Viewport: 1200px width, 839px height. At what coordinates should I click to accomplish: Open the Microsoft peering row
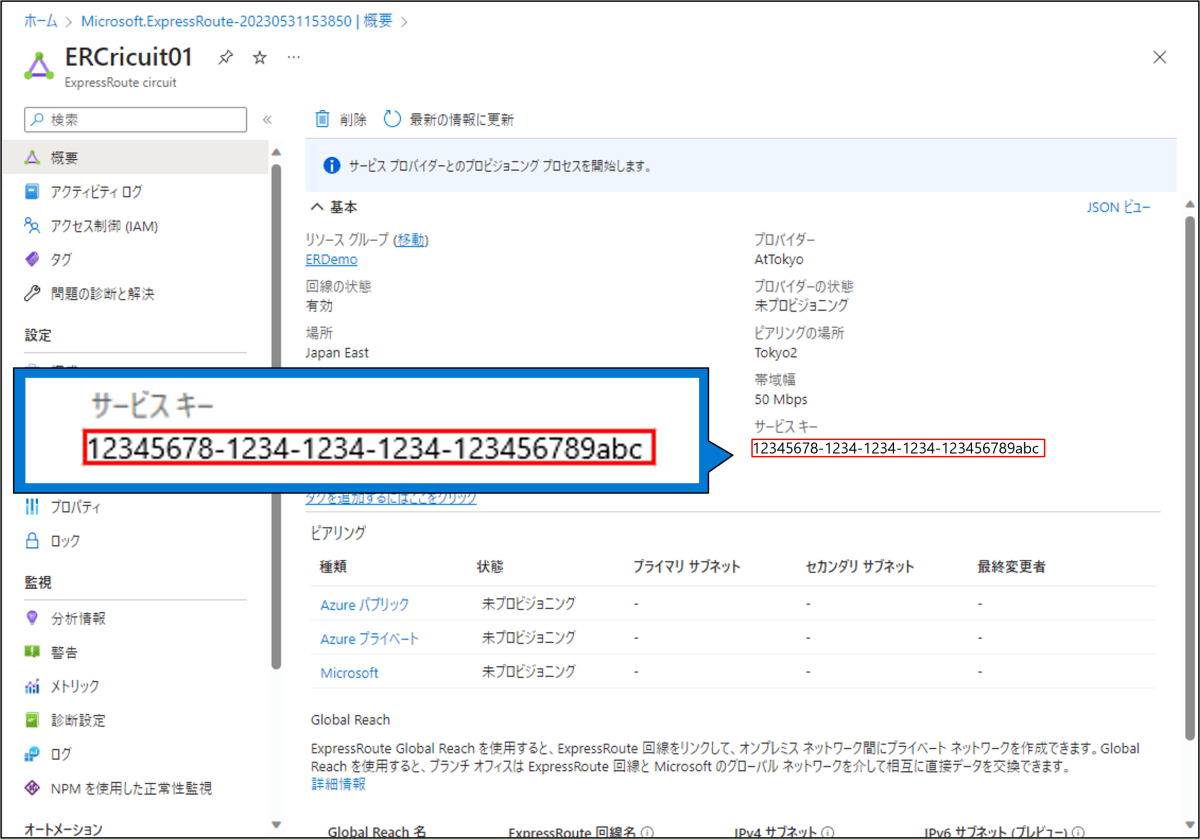pyautogui.click(x=349, y=673)
